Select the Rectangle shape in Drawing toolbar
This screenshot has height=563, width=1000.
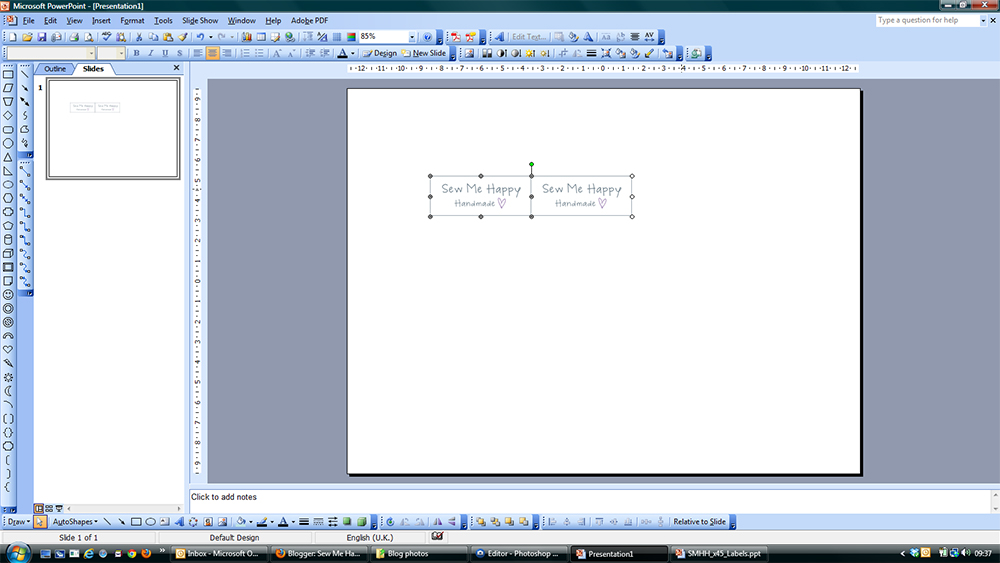[x=136, y=522]
